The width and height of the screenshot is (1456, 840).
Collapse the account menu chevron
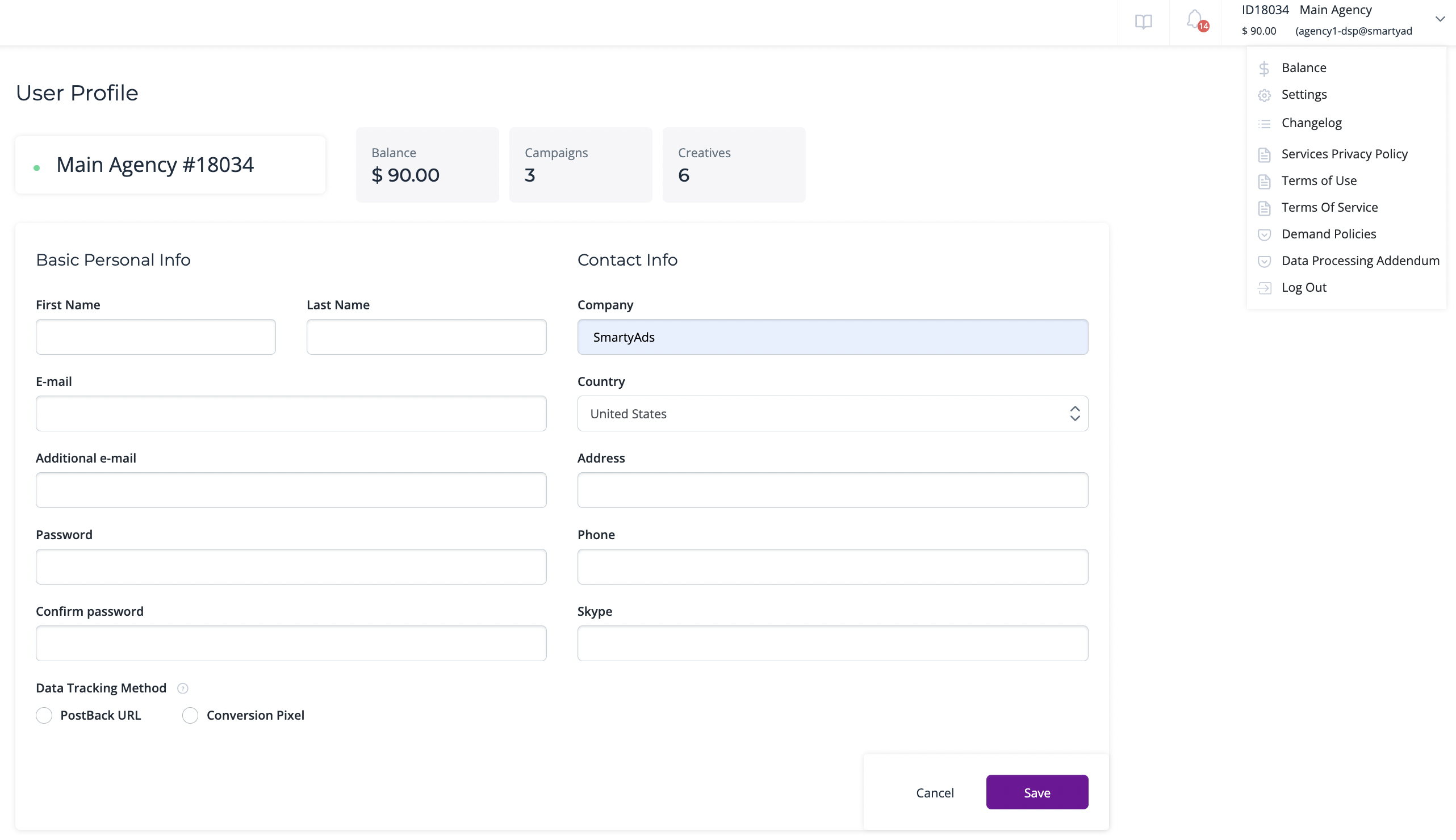click(1440, 19)
